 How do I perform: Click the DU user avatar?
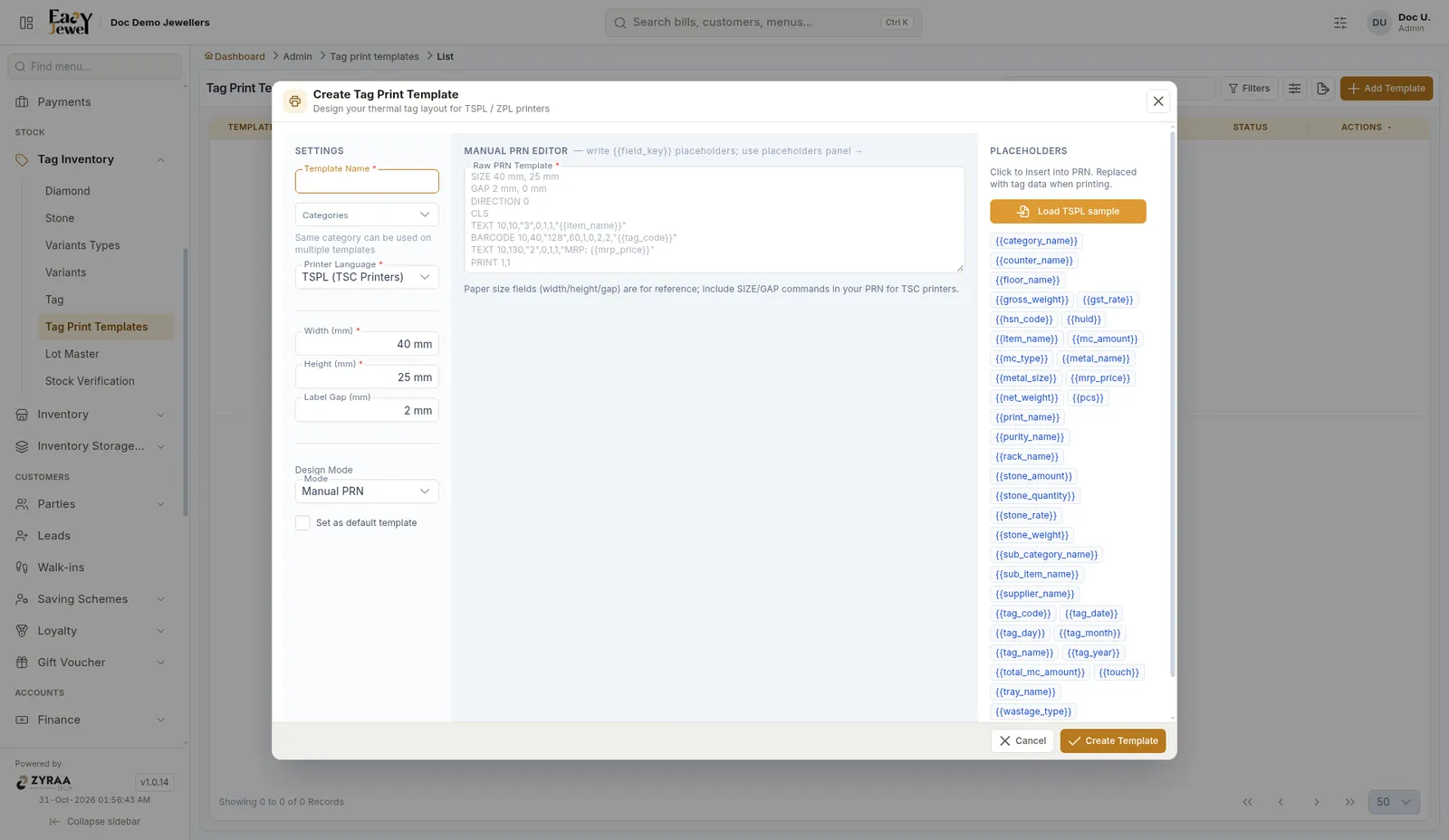(1379, 23)
